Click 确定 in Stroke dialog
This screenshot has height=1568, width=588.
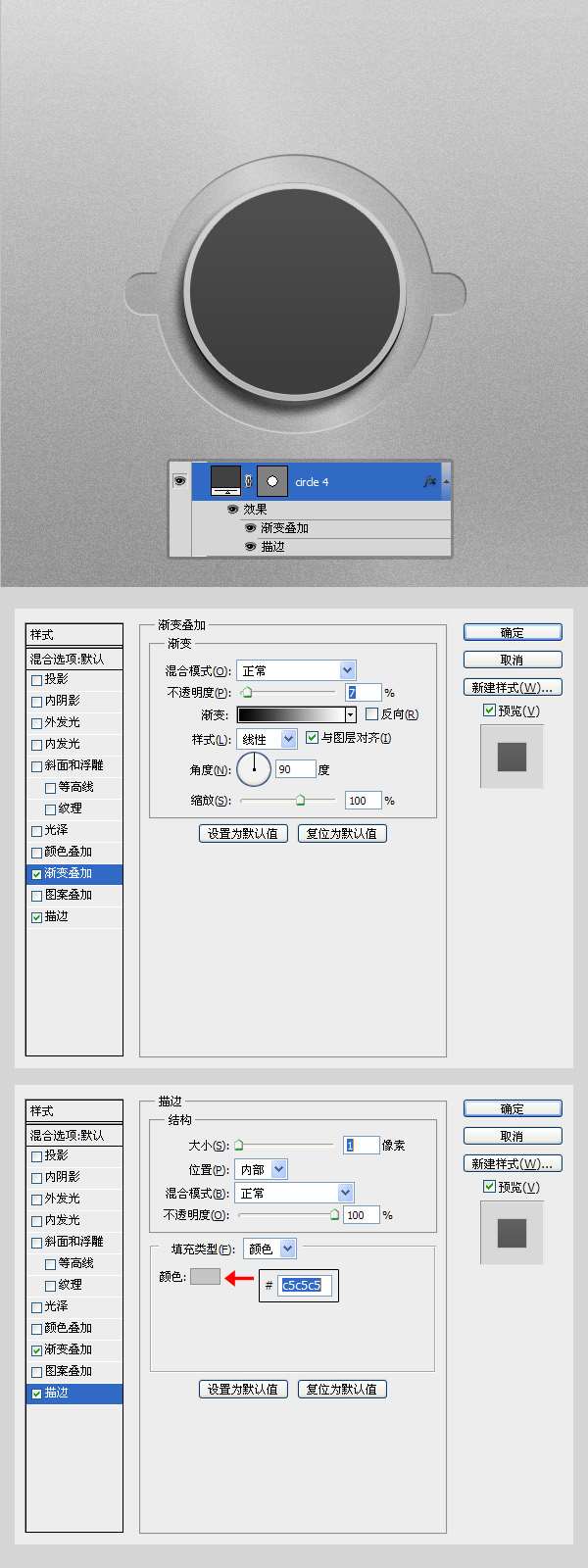513,1109
